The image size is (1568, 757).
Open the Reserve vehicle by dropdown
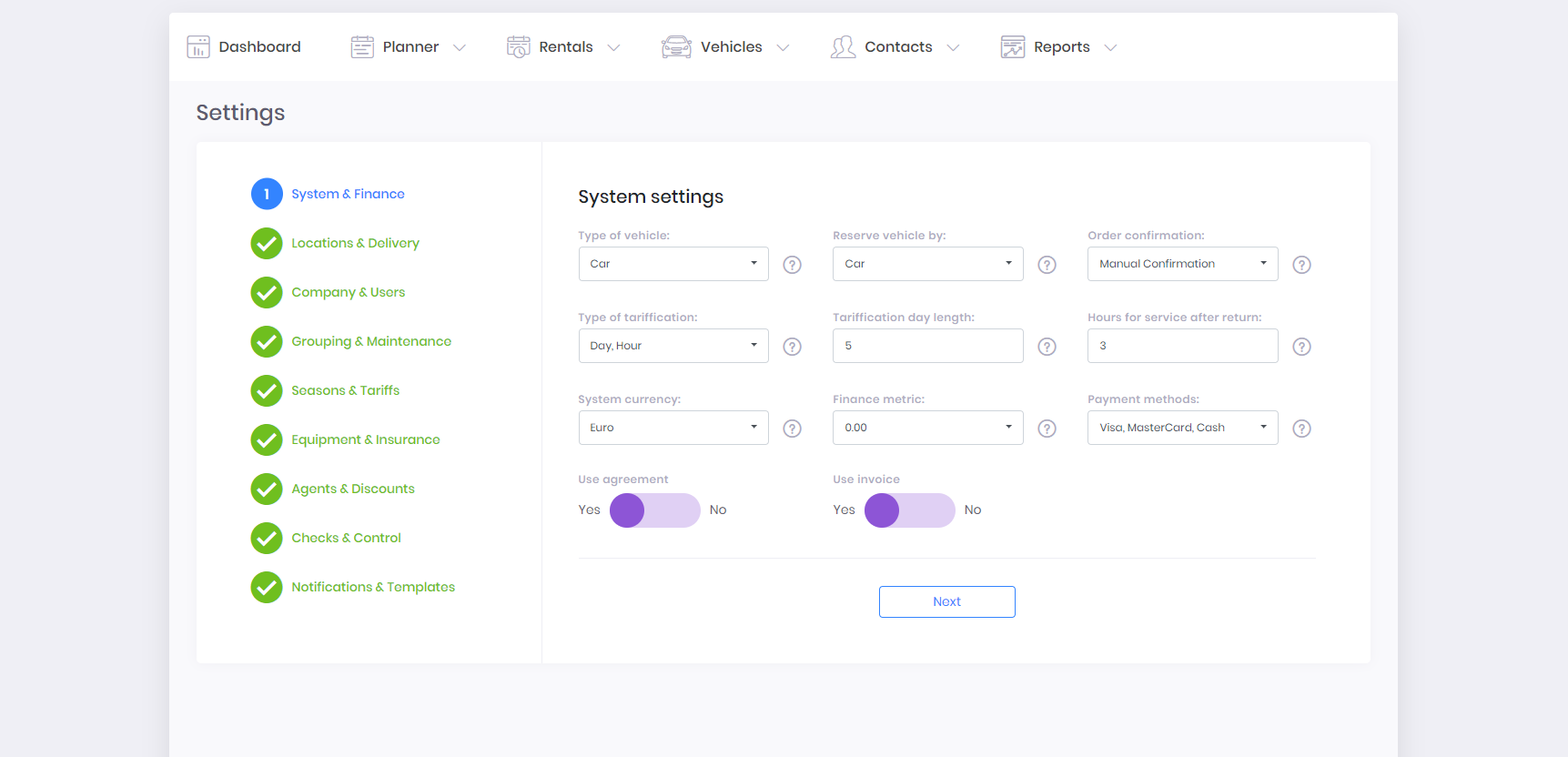click(x=928, y=264)
